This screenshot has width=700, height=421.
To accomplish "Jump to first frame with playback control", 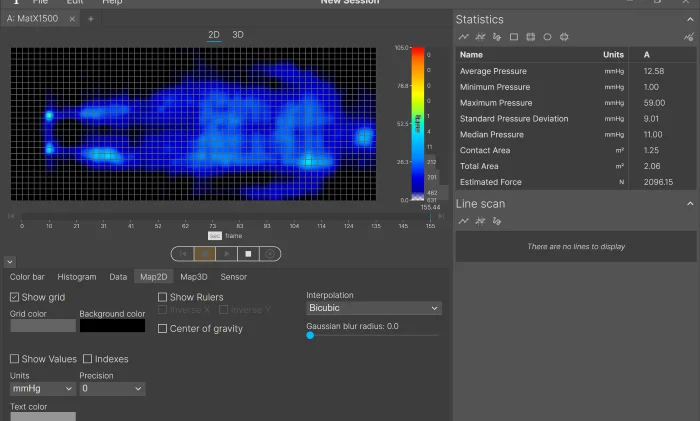I will point(182,254).
